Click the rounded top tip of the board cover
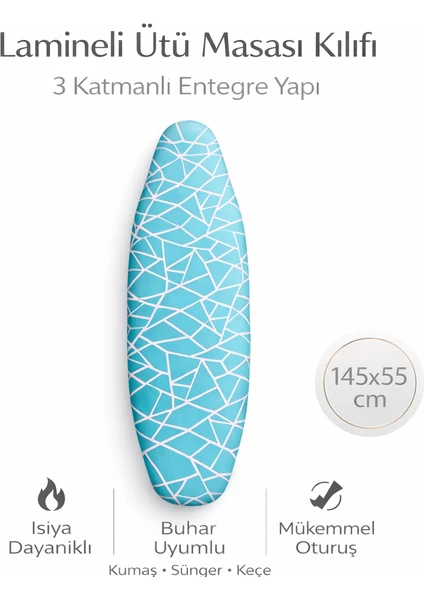 click(190, 132)
